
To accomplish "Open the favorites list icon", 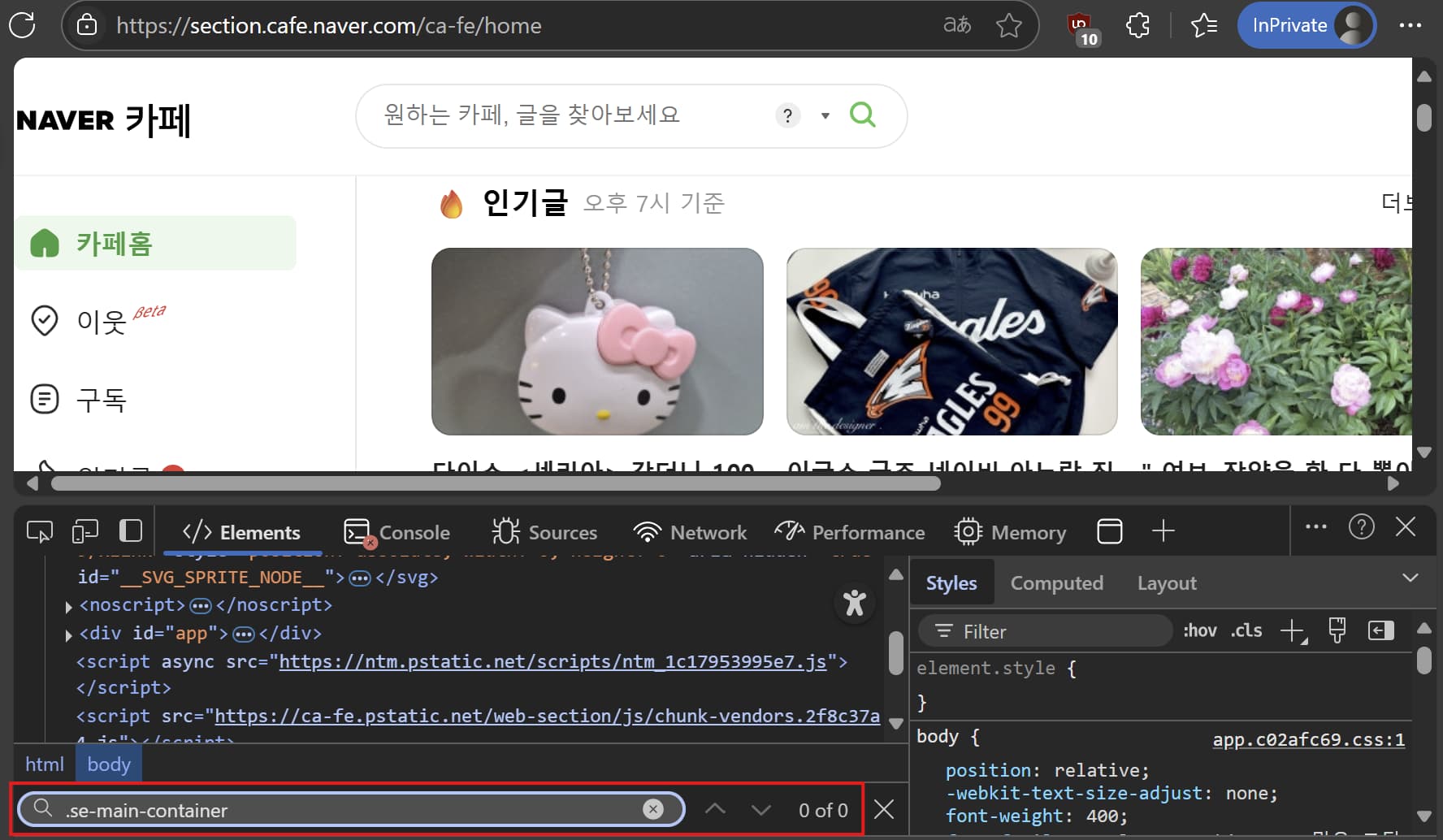I will pos(1203,25).
